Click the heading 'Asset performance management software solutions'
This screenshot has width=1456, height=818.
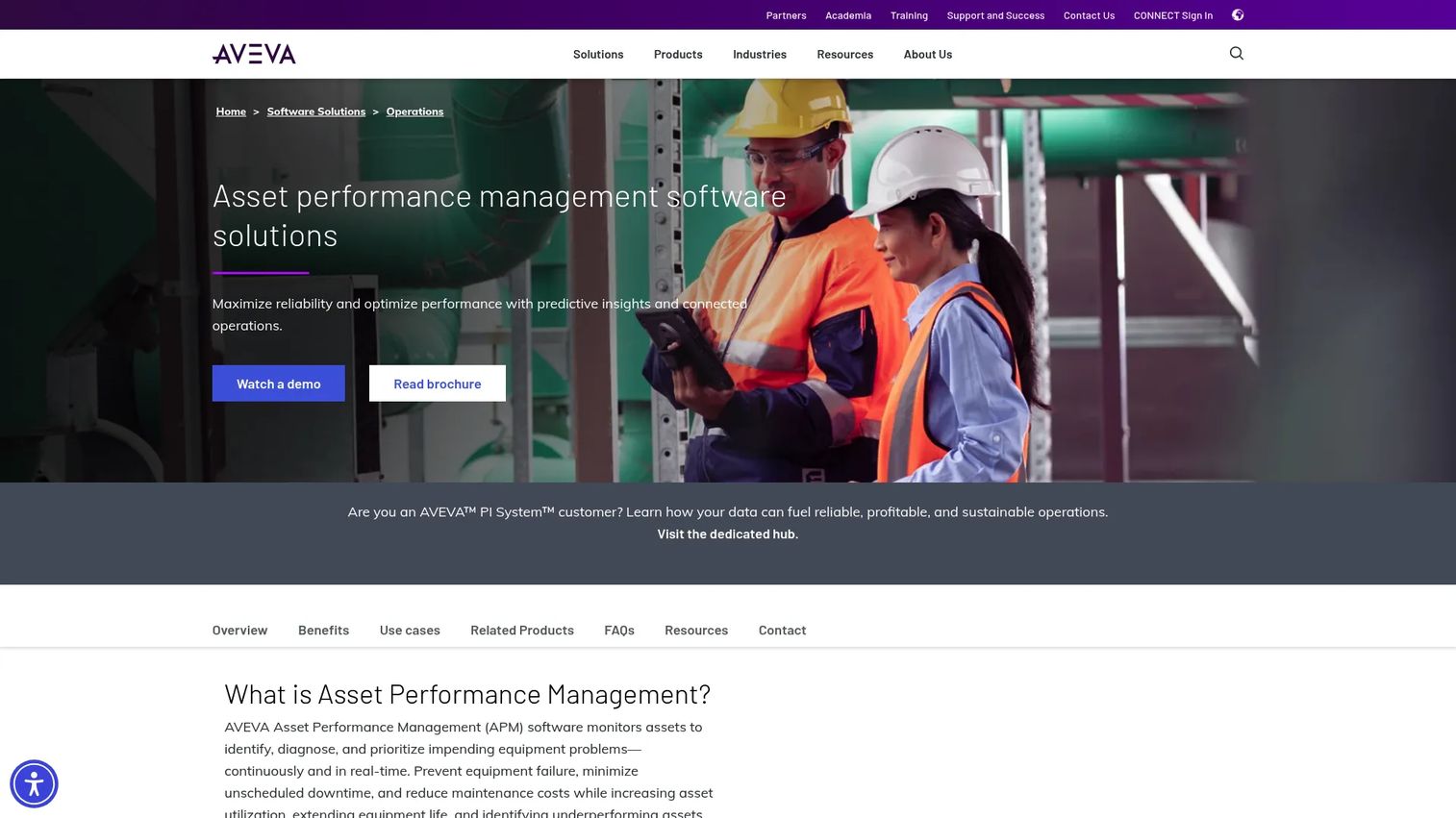coord(499,215)
